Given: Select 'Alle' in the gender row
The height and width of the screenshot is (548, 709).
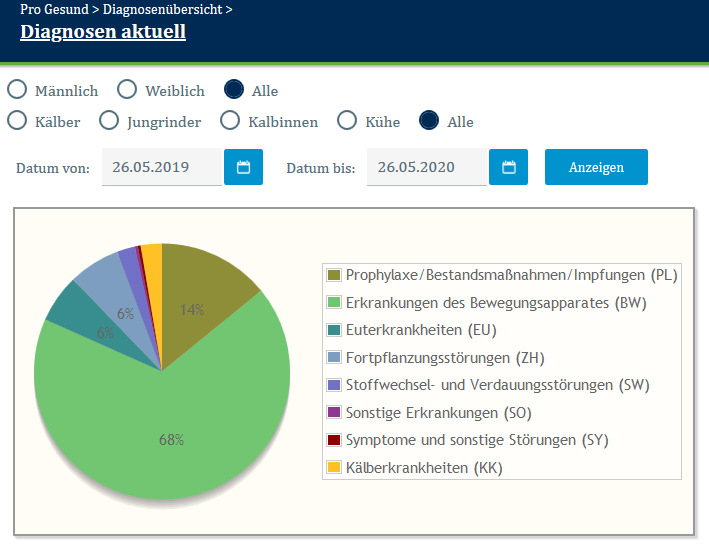Looking at the screenshot, I should pos(234,90).
